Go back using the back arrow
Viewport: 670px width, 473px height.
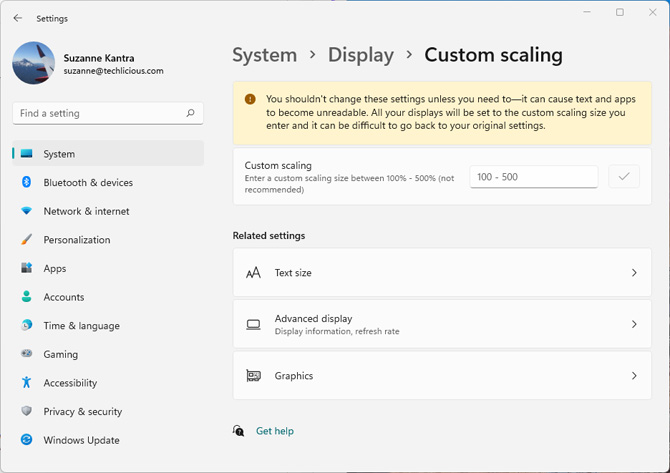click(18, 18)
